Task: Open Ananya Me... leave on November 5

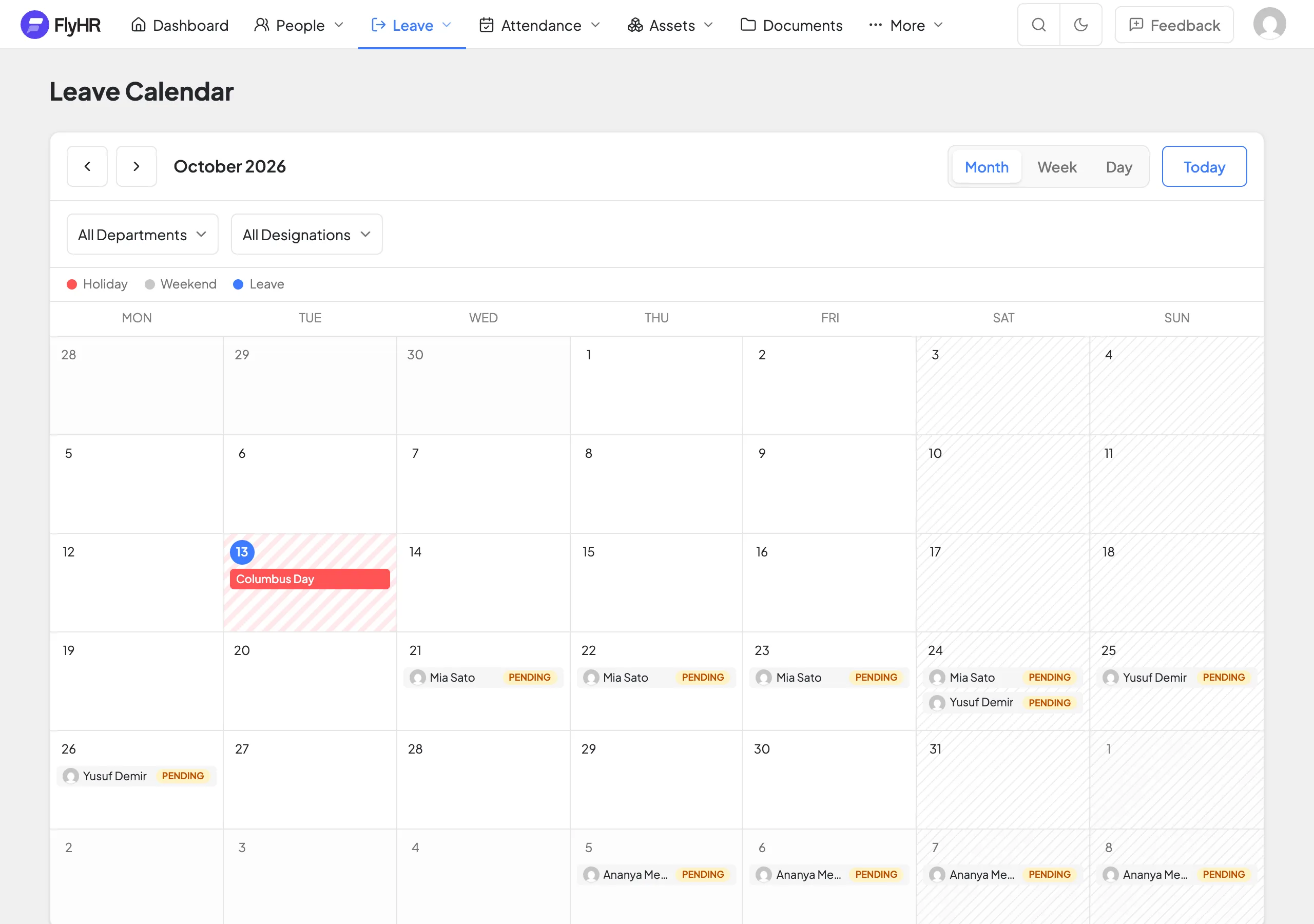Action: point(656,874)
